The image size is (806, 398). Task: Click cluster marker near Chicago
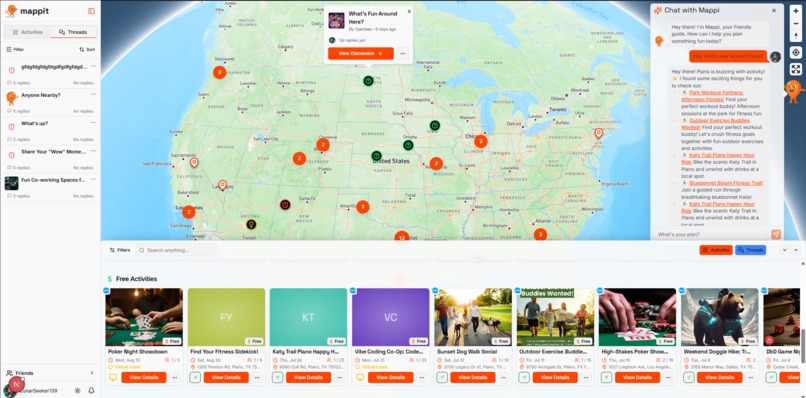click(x=481, y=141)
